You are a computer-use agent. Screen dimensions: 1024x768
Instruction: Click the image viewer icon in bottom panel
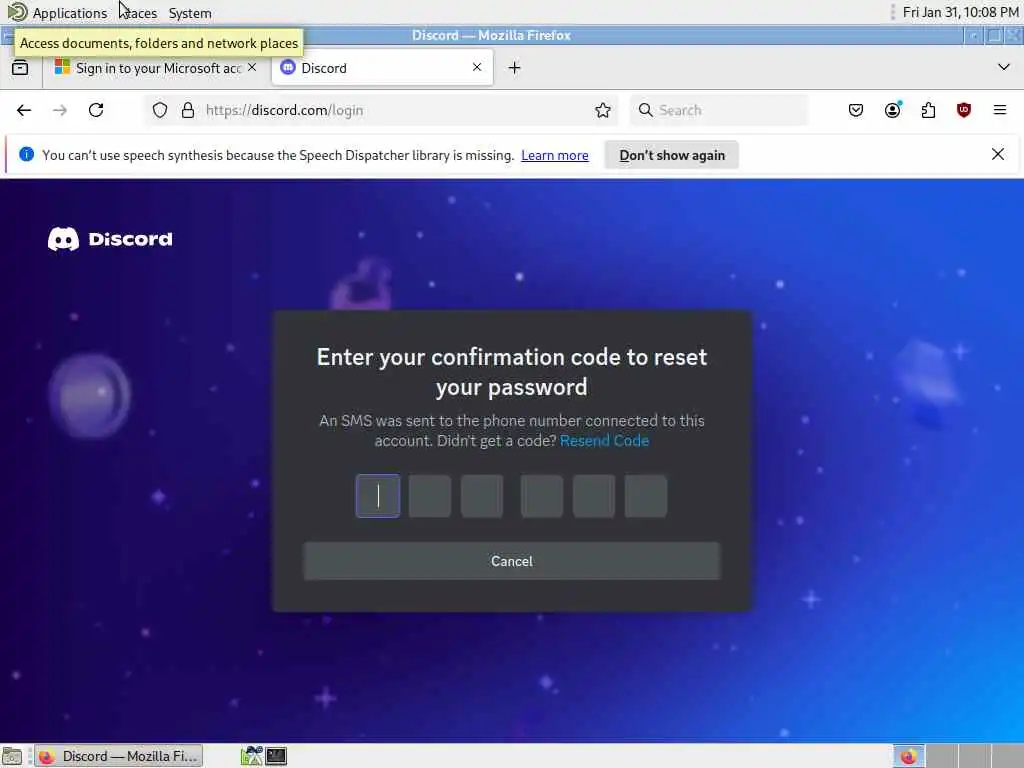[251, 756]
